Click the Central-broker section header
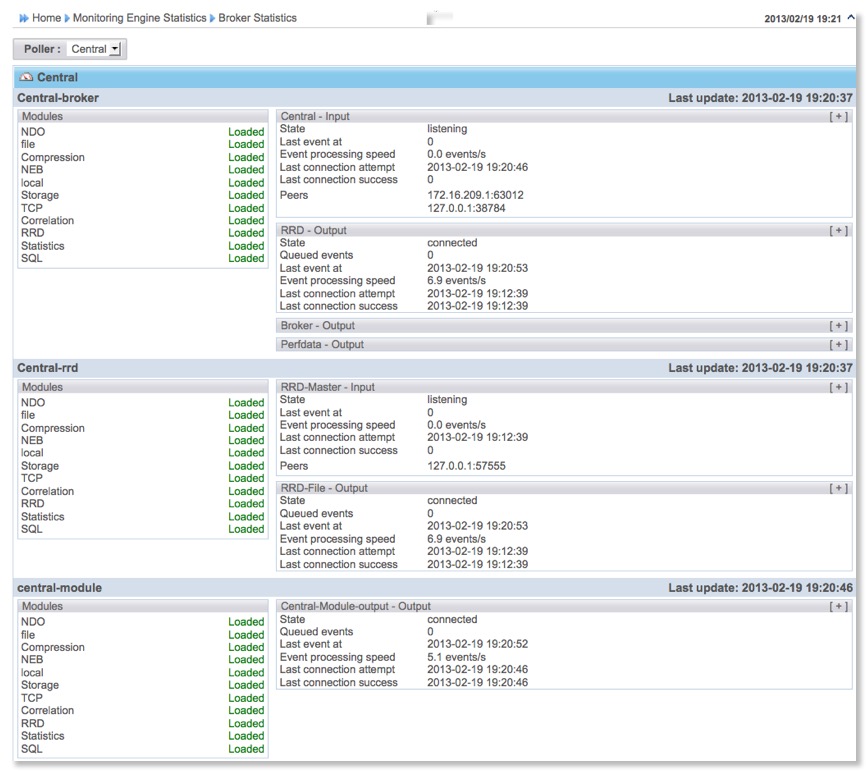The width and height of the screenshot is (866, 771). pyautogui.click(x=58, y=97)
